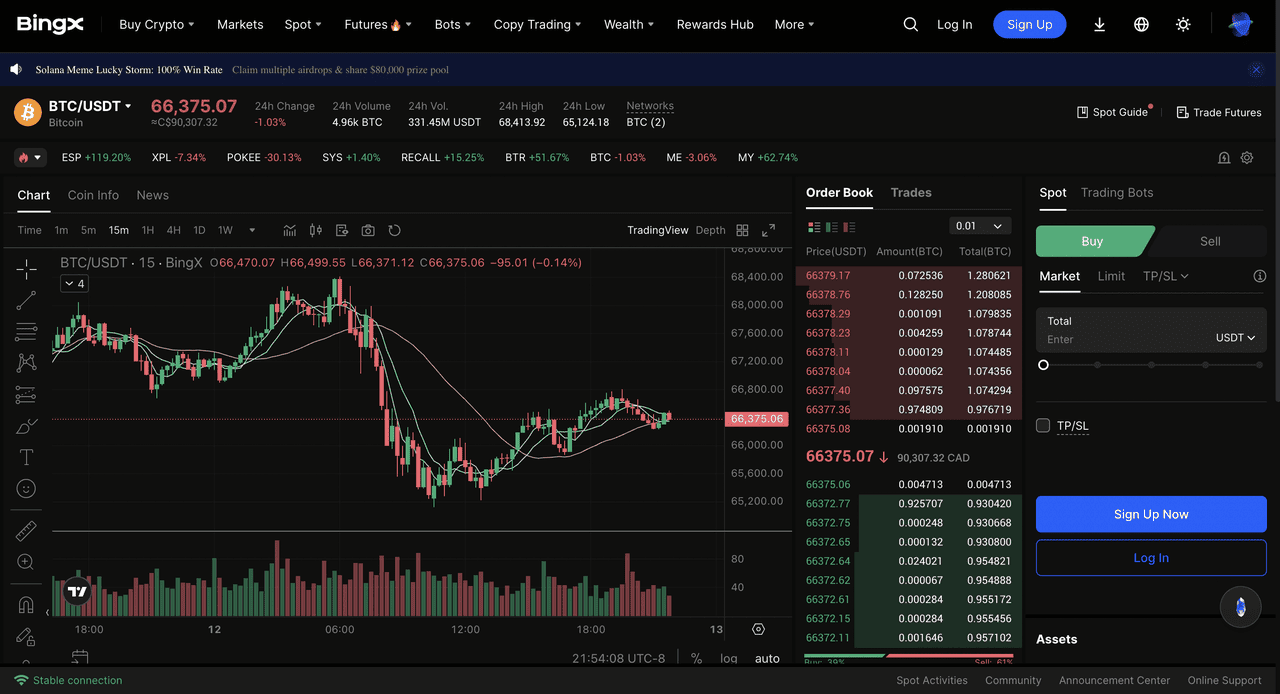Click the ruler measure tool
Image resolution: width=1280 pixels, height=694 pixels.
tap(26, 531)
